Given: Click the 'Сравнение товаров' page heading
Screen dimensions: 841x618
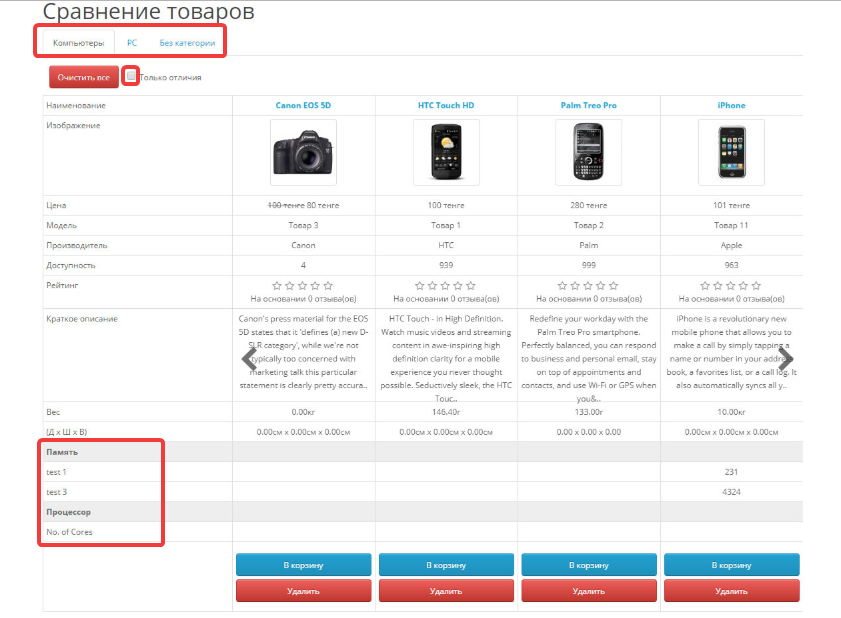Looking at the screenshot, I should tap(148, 11).
